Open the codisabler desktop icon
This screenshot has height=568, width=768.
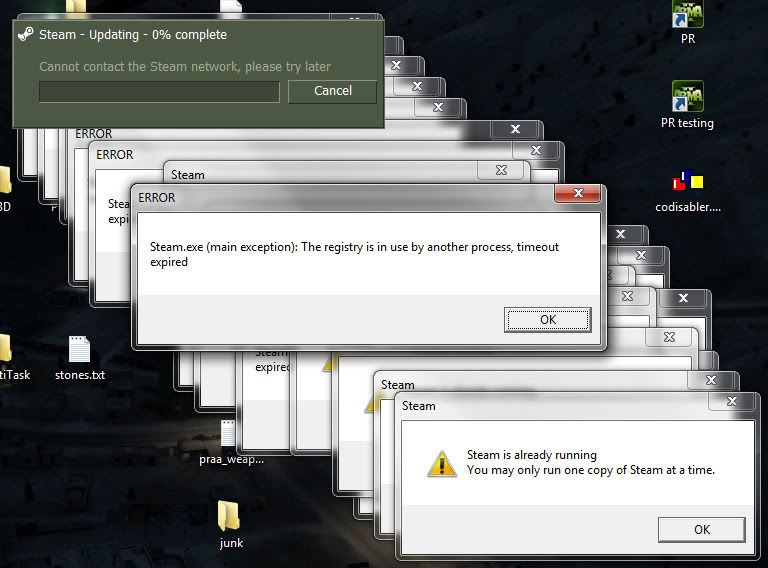pyautogui.click(x=688, y=180)
